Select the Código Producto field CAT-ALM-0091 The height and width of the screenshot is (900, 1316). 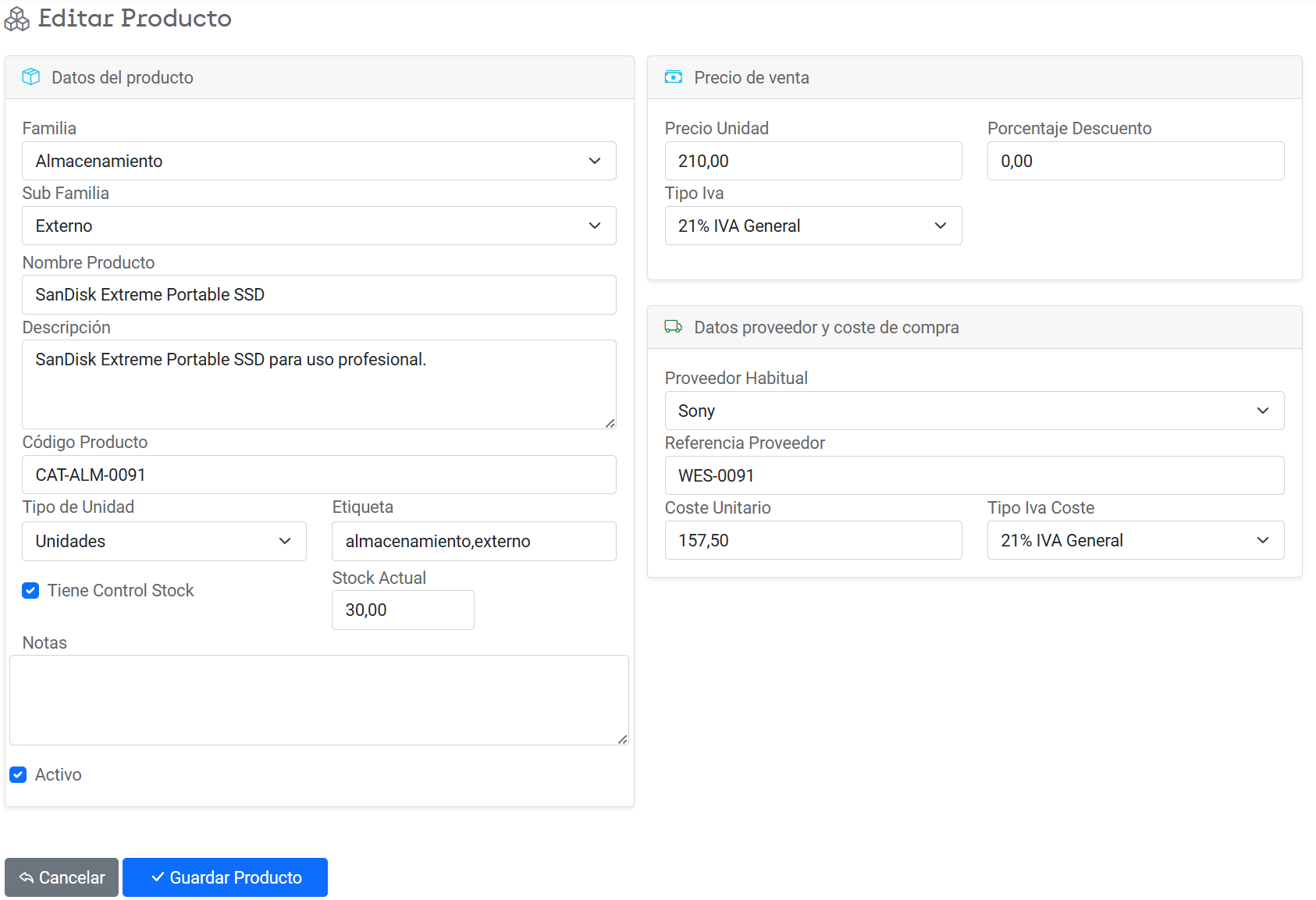pyautogui.click(x=319, y=475)
